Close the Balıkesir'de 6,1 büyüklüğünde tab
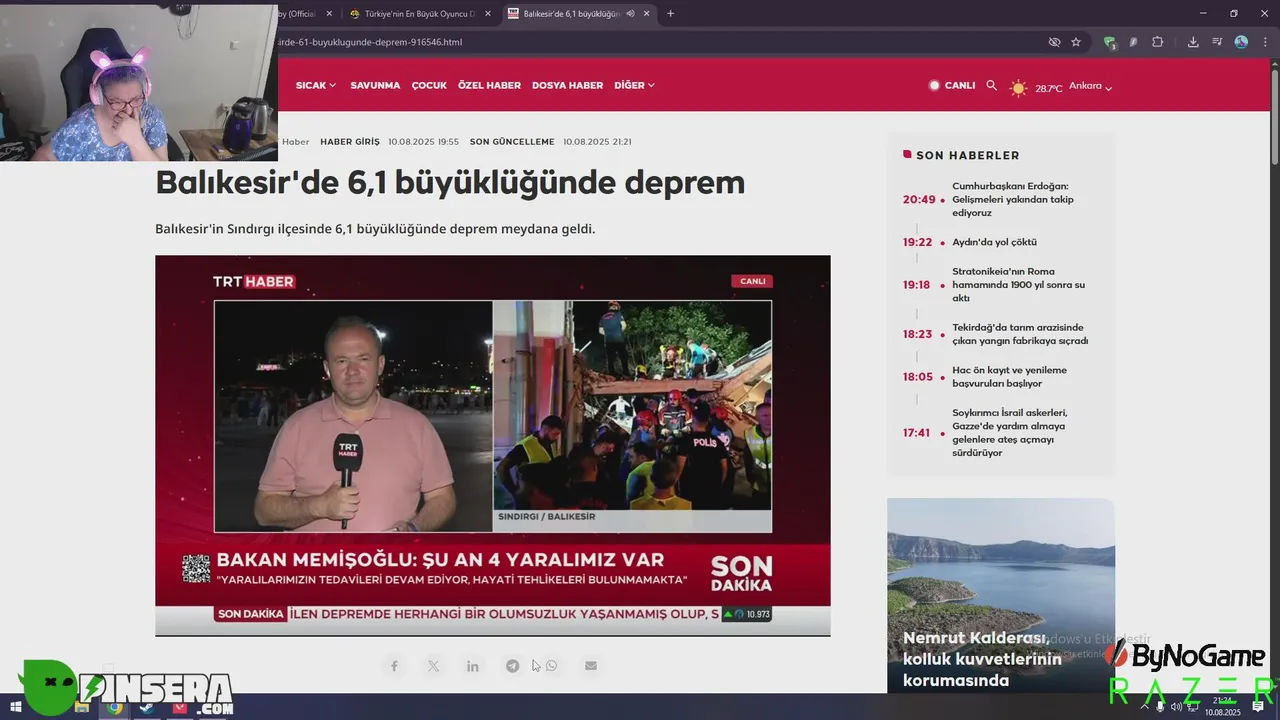 point(647,14)
